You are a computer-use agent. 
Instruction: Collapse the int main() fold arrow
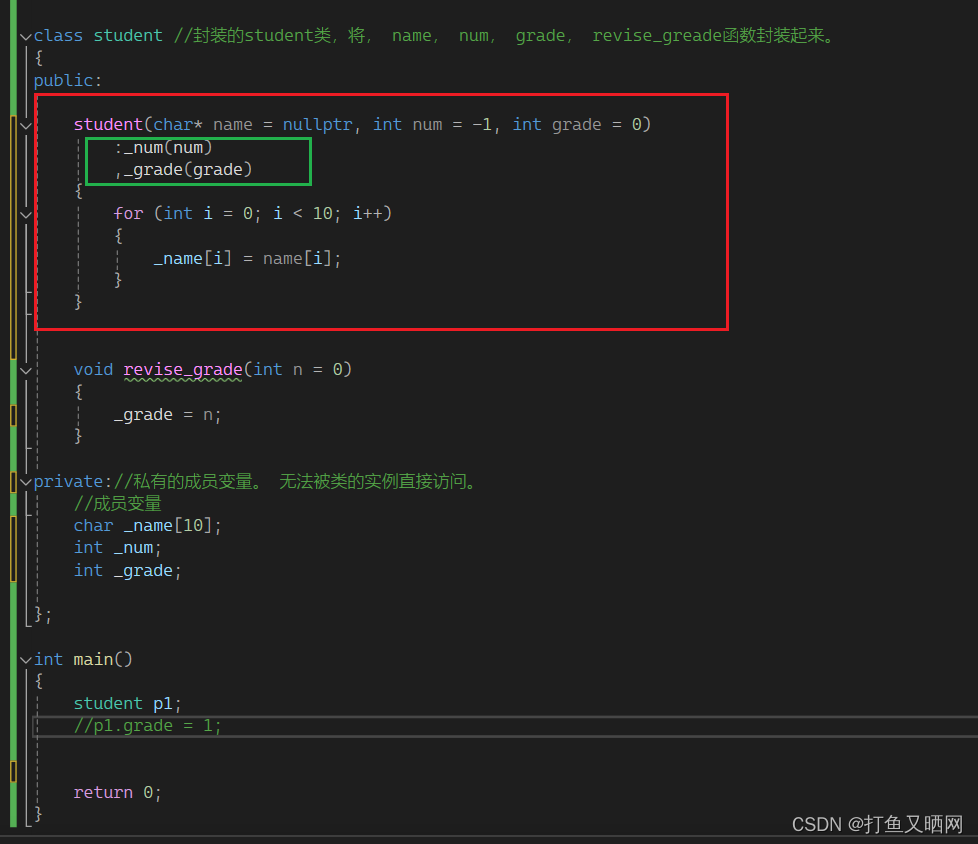pos(26,660)
